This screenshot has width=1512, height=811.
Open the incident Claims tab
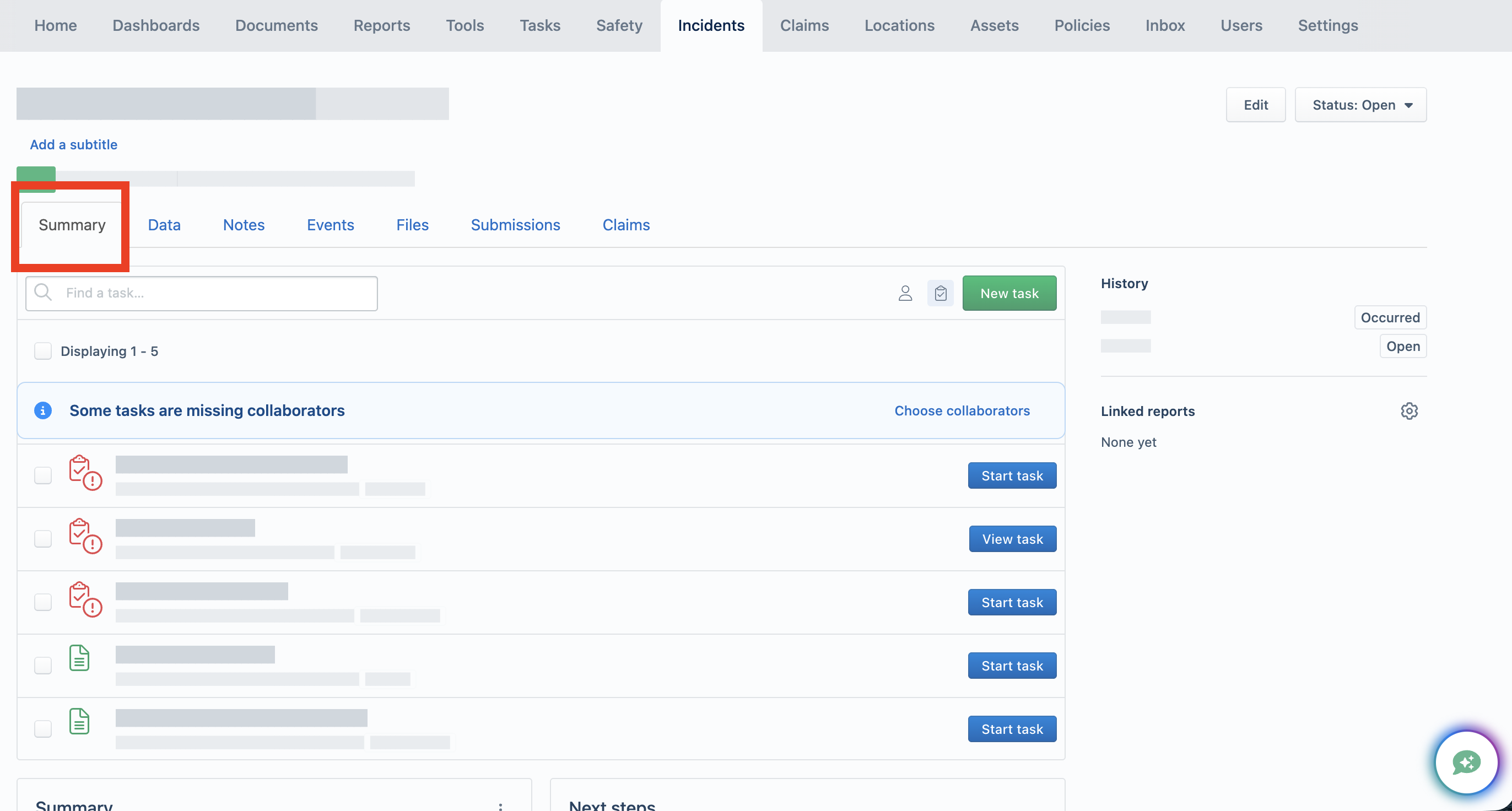[626, 225]
